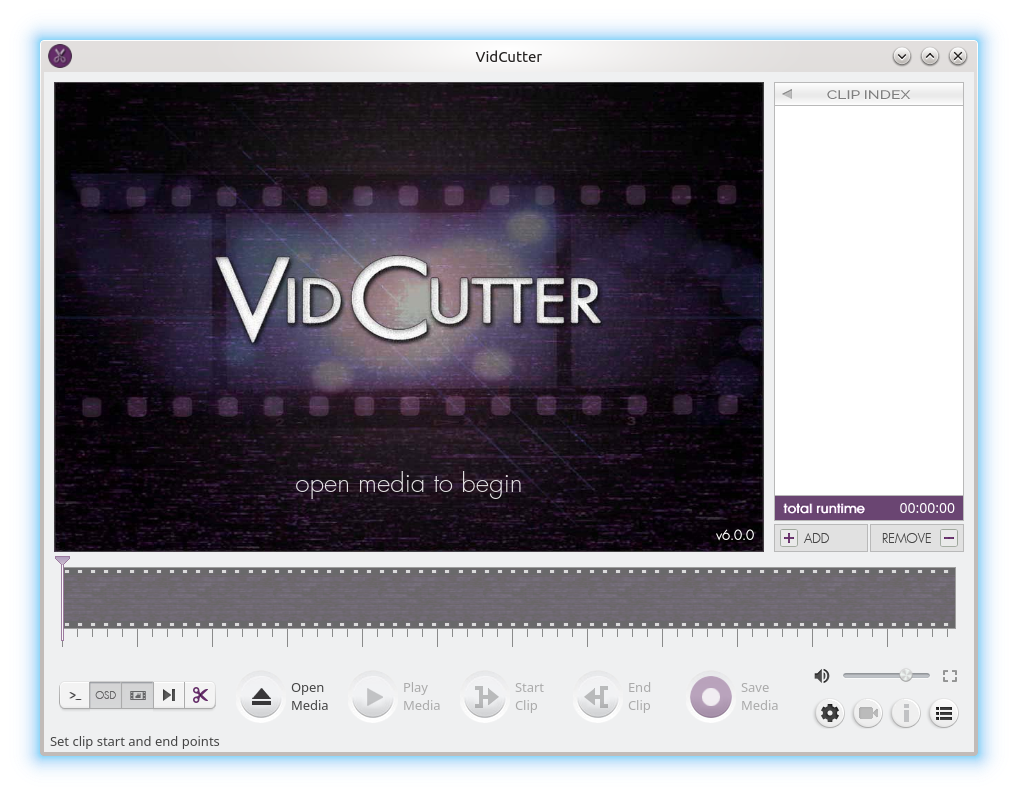
Task: Click the timeline playhead marker
Action: (x=62, y=561)
